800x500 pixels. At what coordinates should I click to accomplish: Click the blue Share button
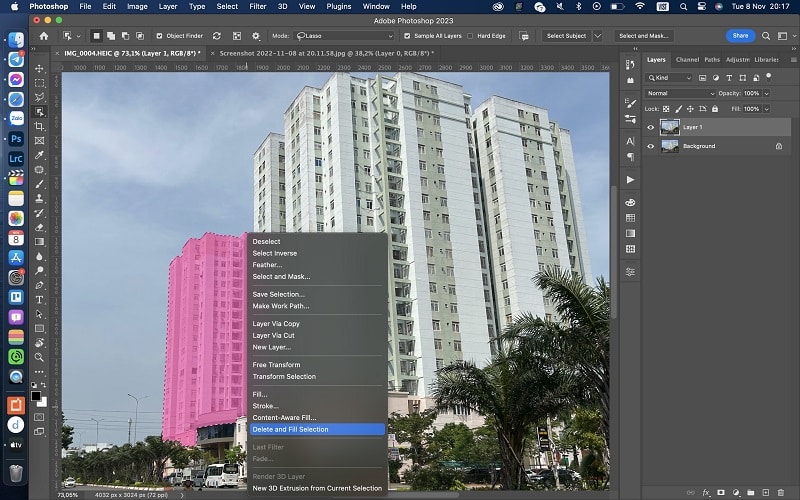click(x=740, y=36)
